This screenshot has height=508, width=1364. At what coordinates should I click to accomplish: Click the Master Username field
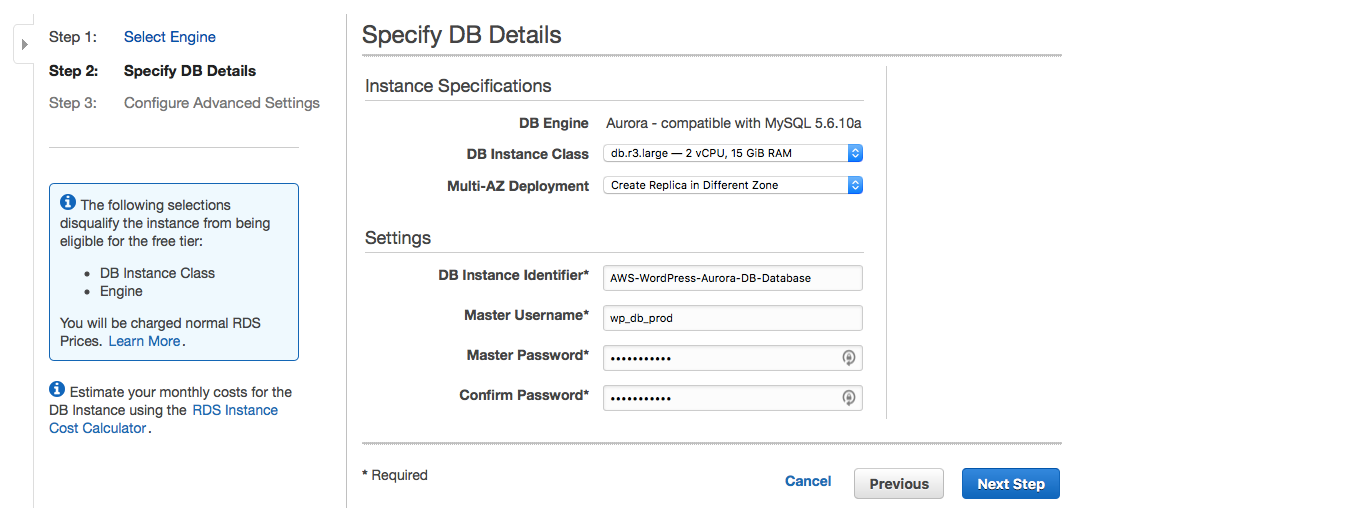(733, 318)
